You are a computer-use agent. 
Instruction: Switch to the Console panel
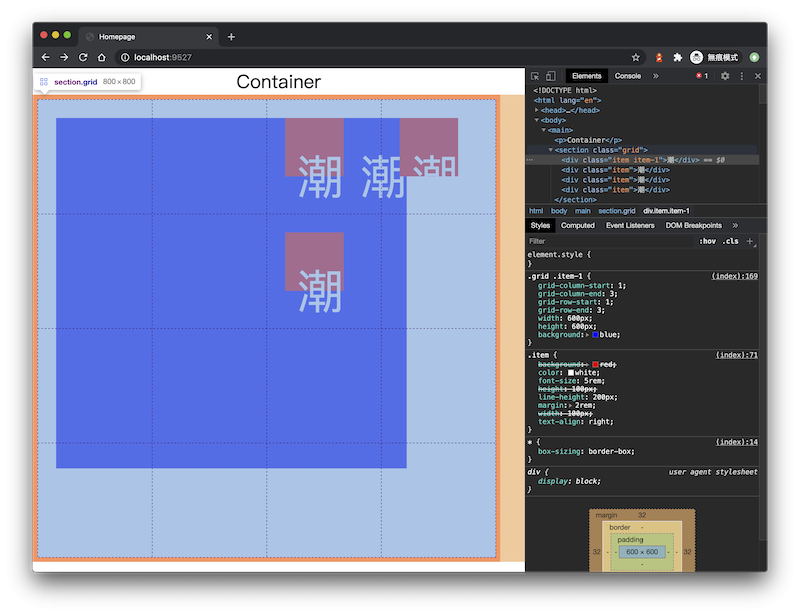point(628,76)
